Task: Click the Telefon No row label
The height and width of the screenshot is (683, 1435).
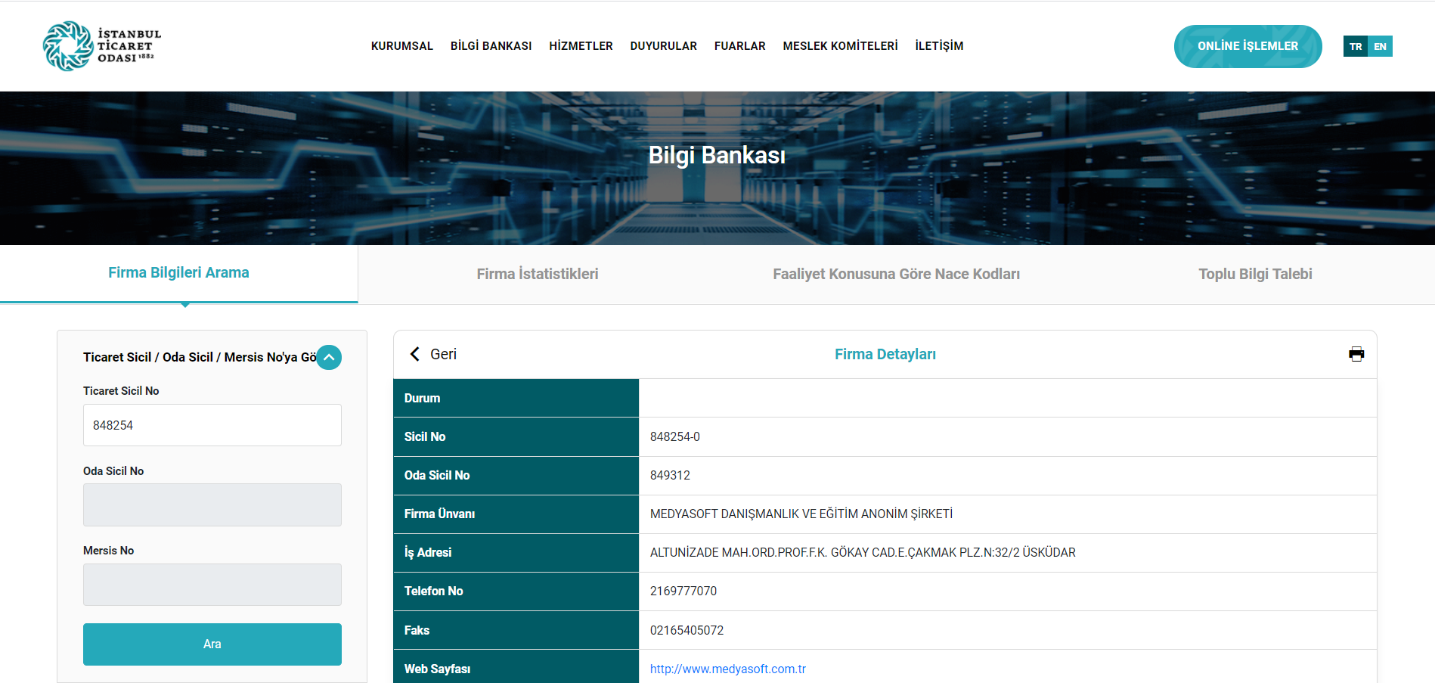Action: tap(434, 592)
